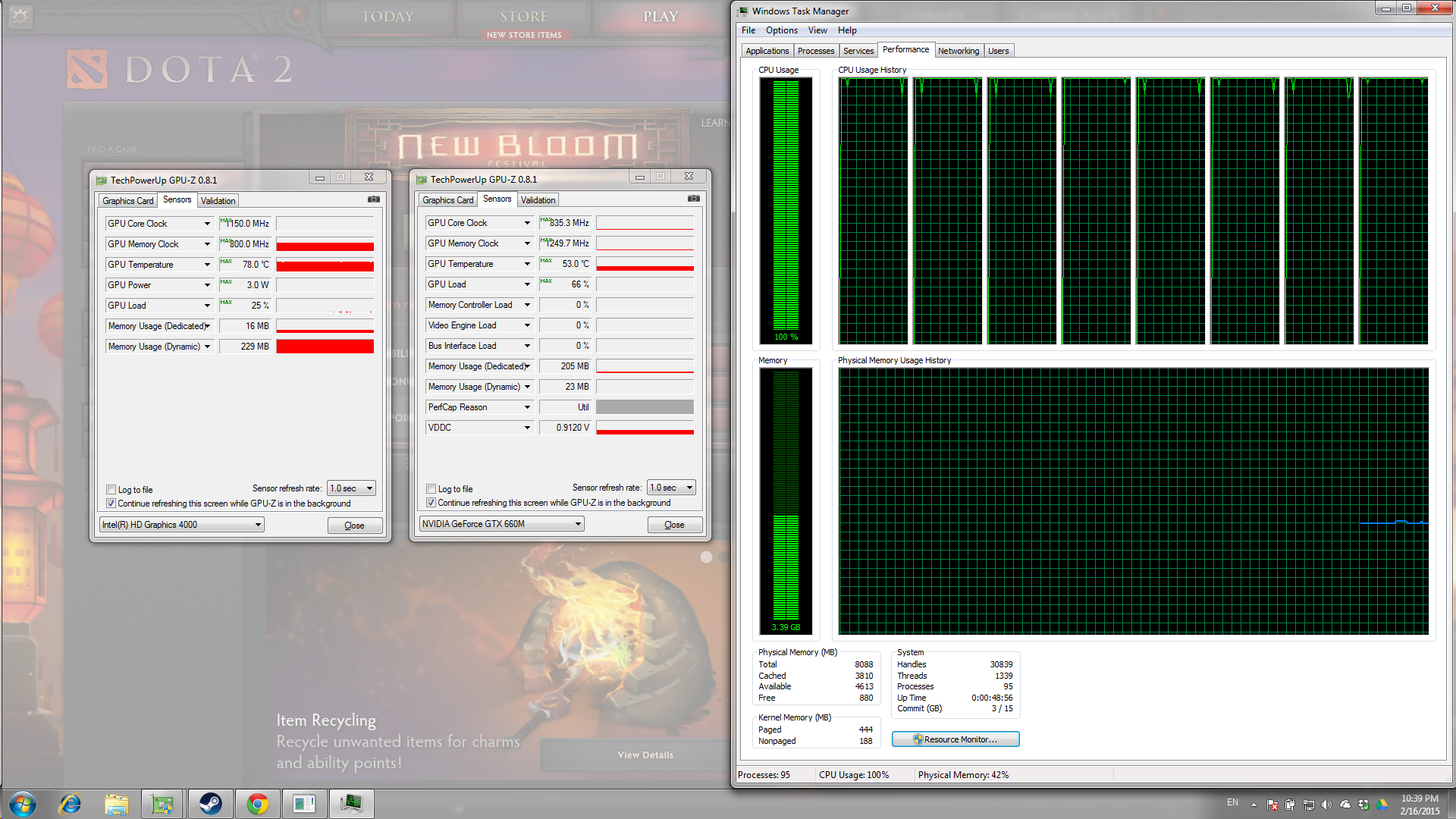Close Intel GPU-Z with Close button
1456x819 pixels.
click(354, 526)
